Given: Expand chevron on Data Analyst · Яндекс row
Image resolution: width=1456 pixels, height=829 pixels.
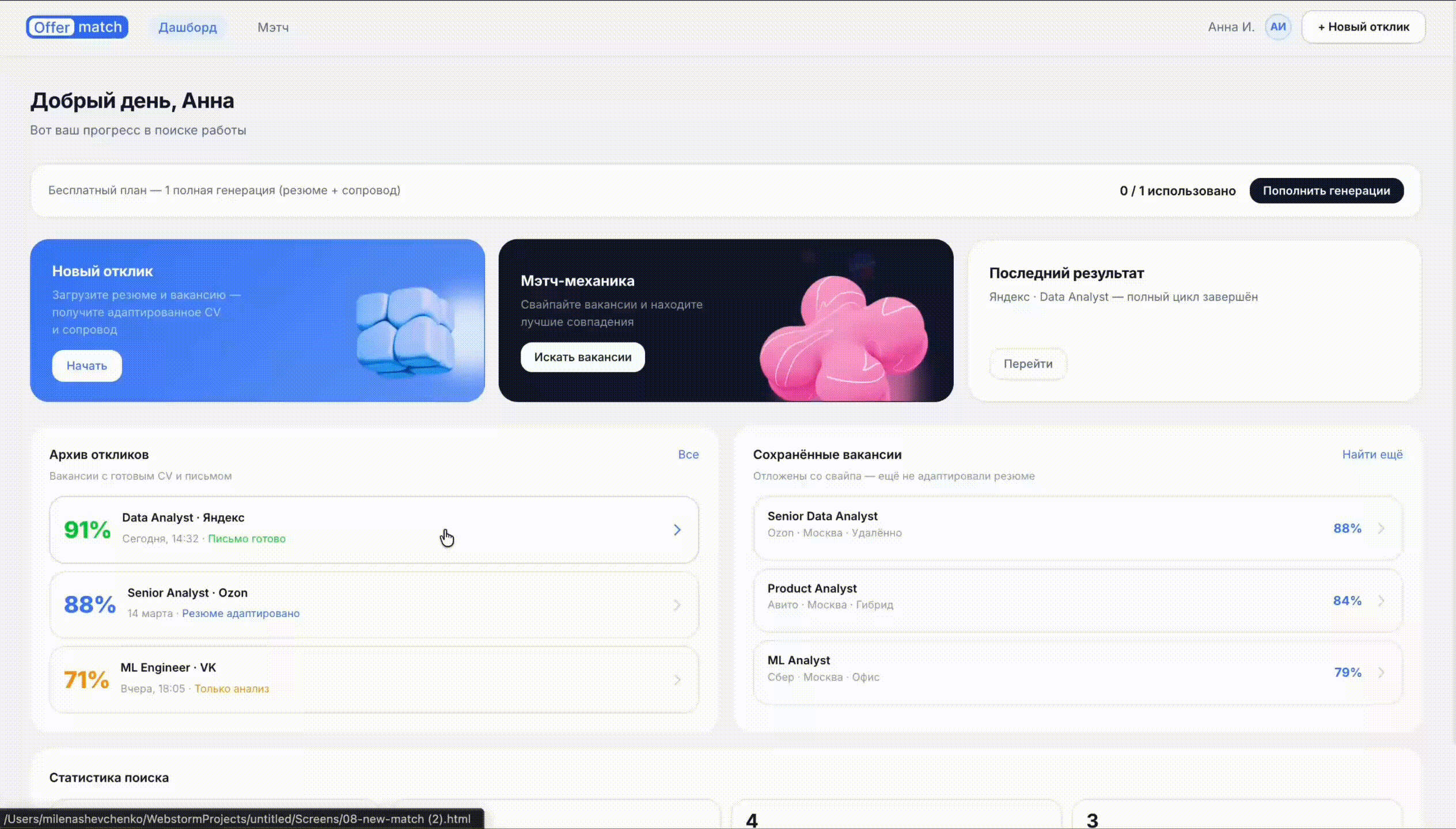Looking at the screenshot, I should 677,530.
